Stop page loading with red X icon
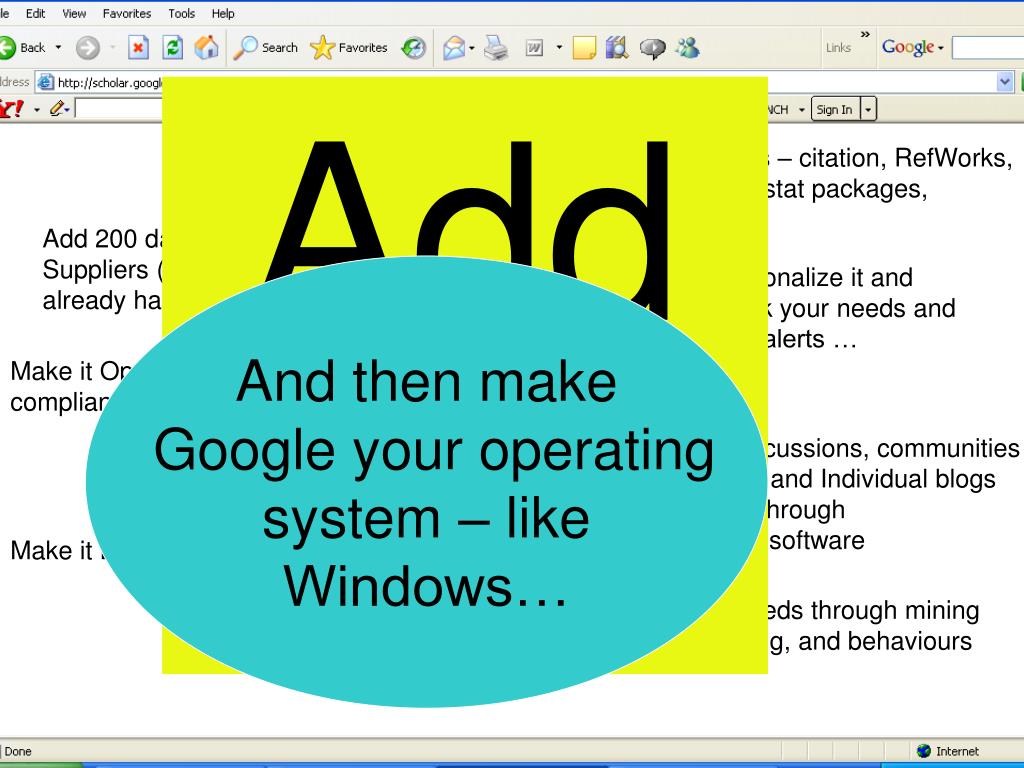Screen dimensions: 1024x768 [x=138, y=48]
